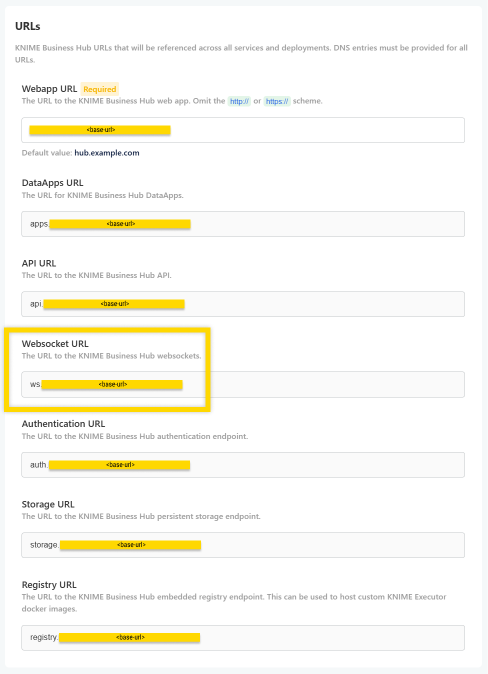
Task: Click the Required badge beside Webapp URL
Action: [x=100, y=89]
